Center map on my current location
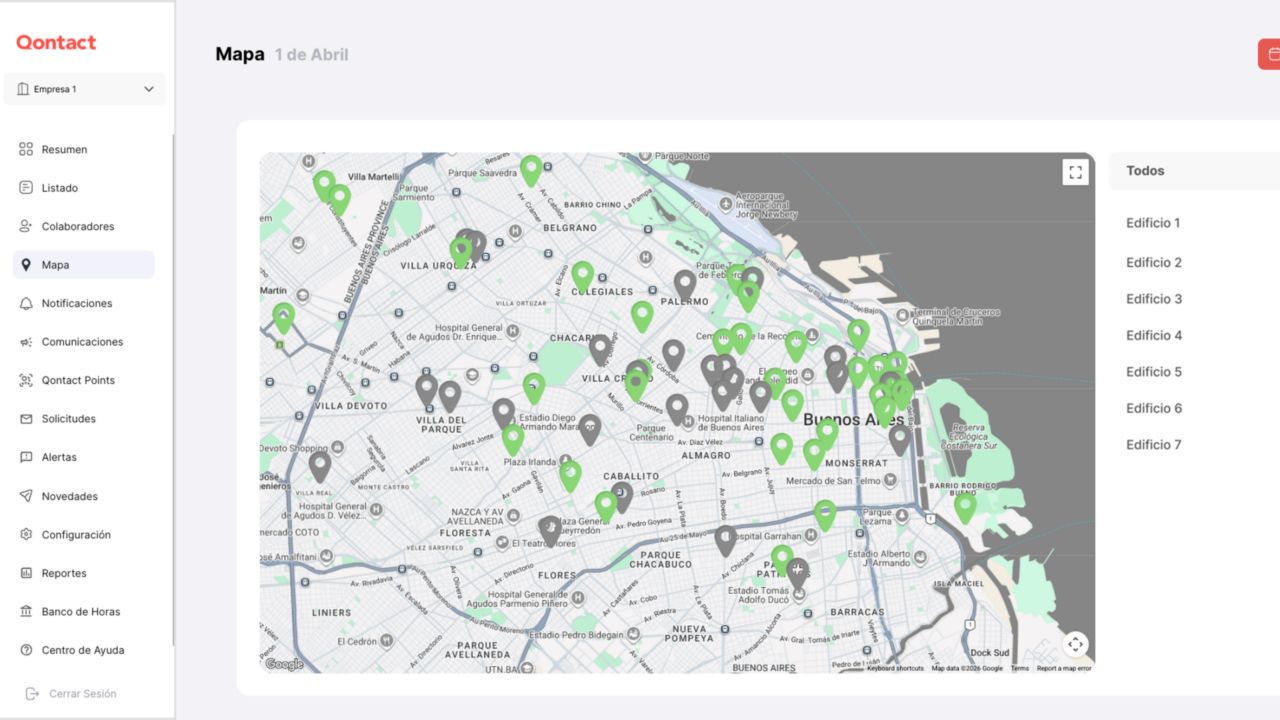Viewport: 1280px width, 720px height. (x=1075, y=644)
